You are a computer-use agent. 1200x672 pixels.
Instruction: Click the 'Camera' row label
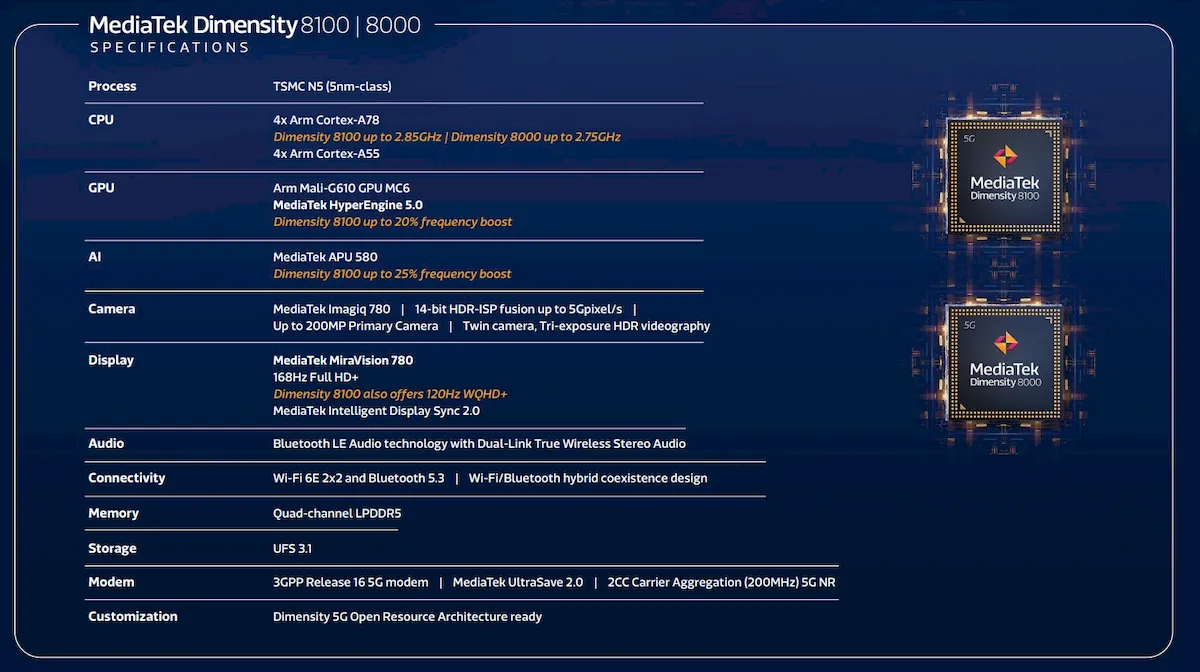pyautogui.click(x=111, y=309)
